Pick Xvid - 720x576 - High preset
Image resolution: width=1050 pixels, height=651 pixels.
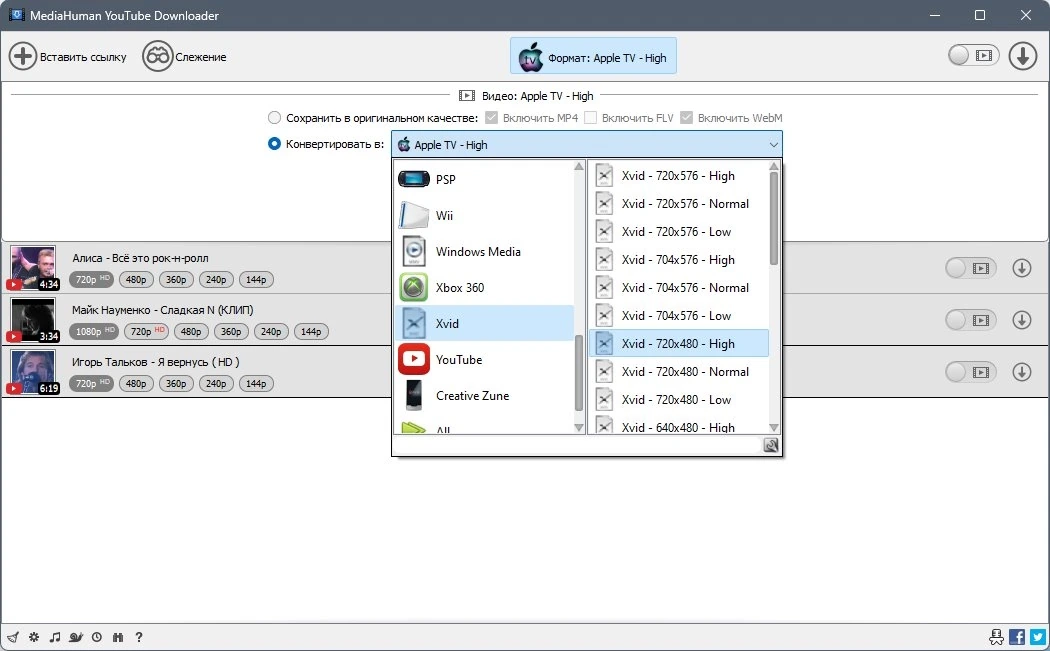pos(678,175)
